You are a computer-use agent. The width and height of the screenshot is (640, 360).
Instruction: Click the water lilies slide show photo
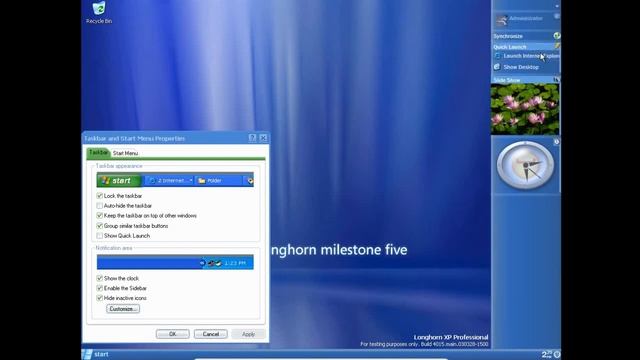[x=525, y=109]
